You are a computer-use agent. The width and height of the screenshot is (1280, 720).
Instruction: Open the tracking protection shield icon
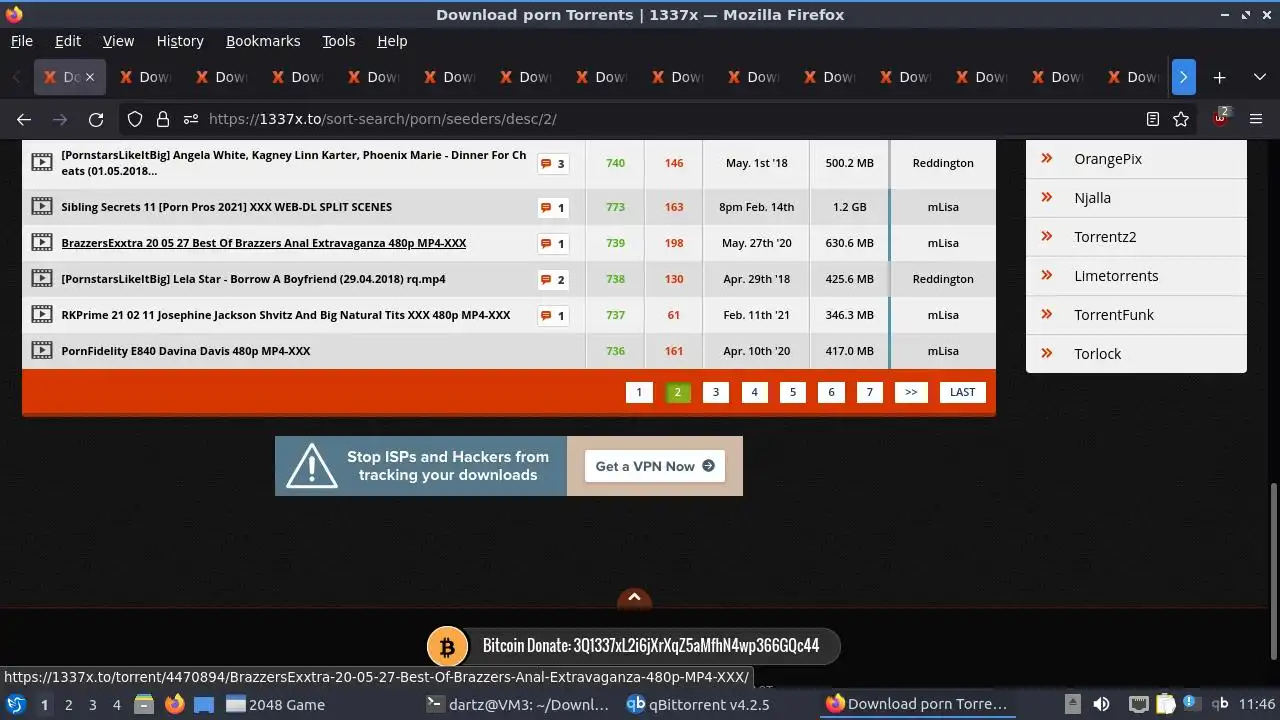[135, 119]
